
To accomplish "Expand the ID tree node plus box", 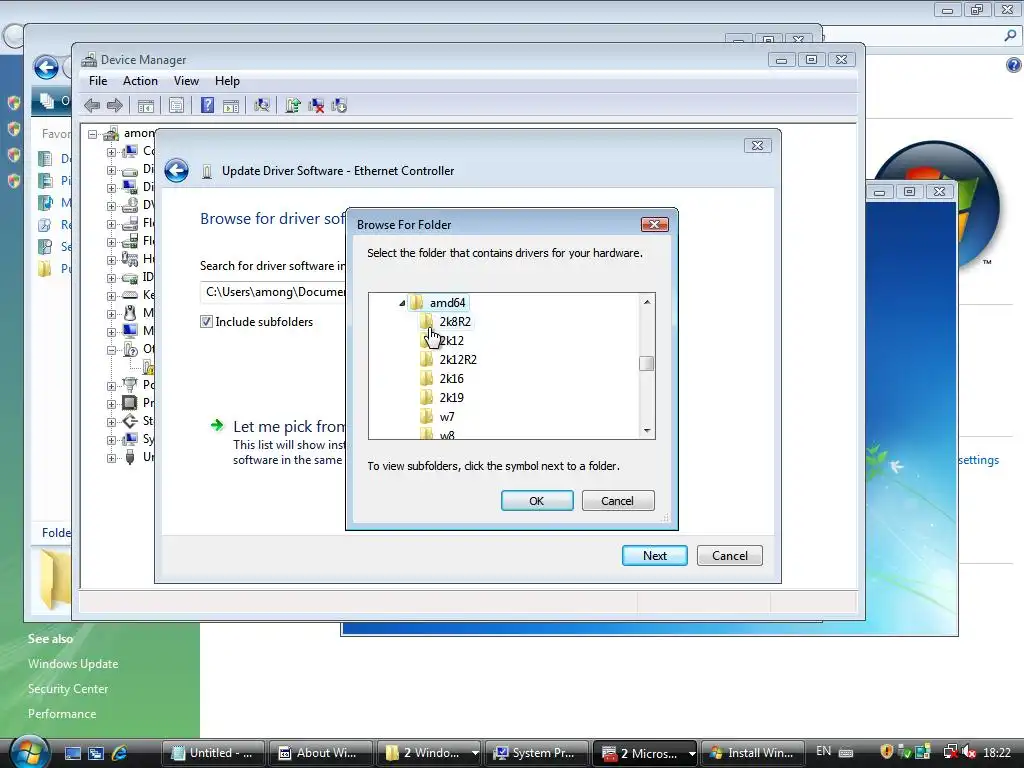I will pyautogui.click(x=111, y=278).
